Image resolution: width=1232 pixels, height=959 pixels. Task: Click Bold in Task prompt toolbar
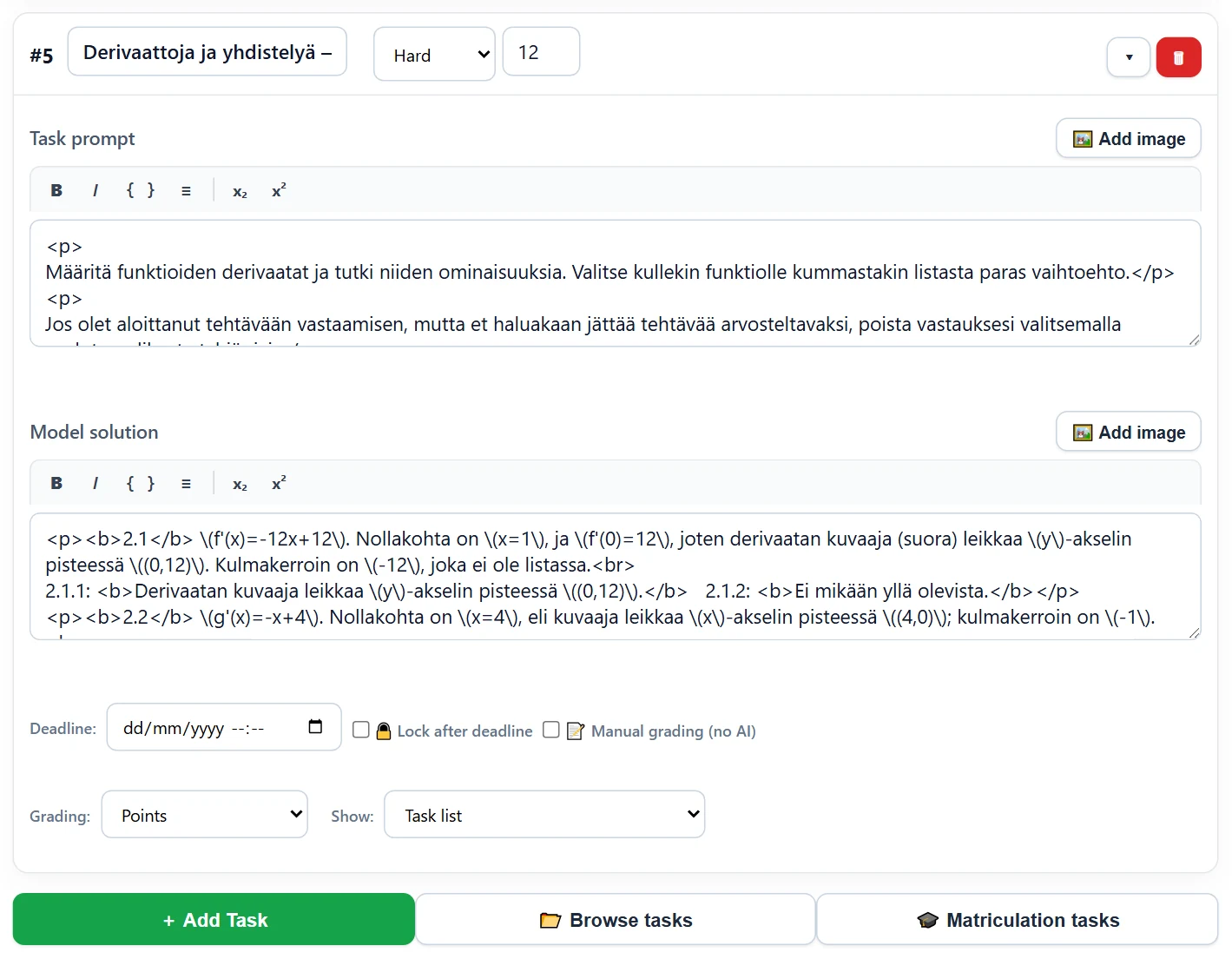coord(56,190)
